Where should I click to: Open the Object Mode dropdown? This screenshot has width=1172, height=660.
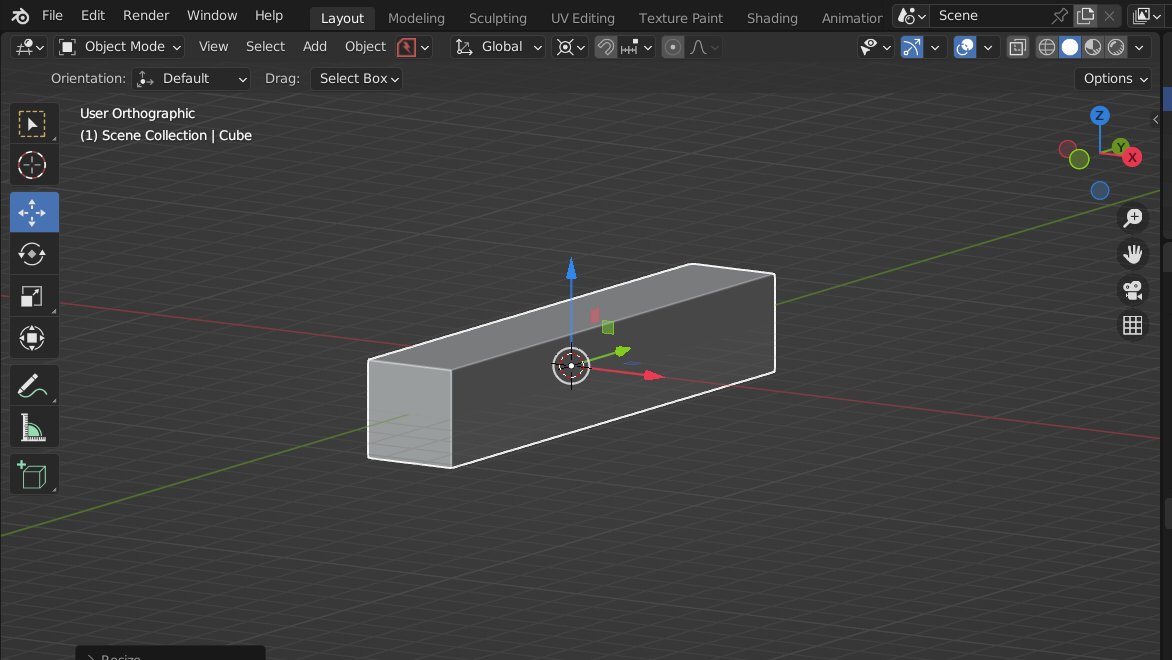point(120,47)
